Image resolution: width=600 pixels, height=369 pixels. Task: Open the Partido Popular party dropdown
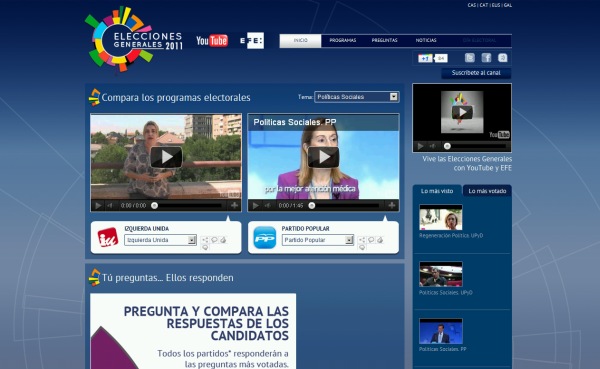tap(318, 240)
